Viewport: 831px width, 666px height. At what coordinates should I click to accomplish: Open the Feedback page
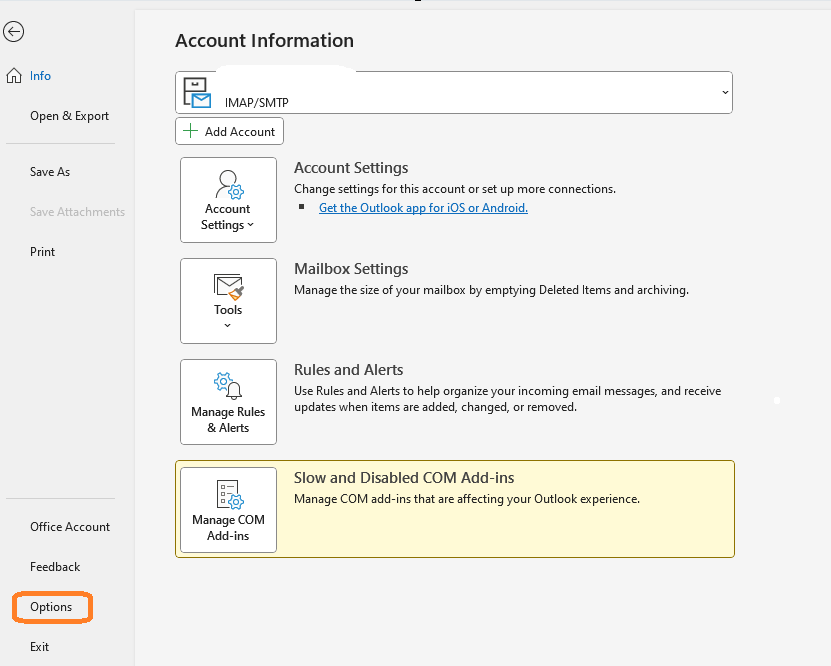tap(55, 567)
